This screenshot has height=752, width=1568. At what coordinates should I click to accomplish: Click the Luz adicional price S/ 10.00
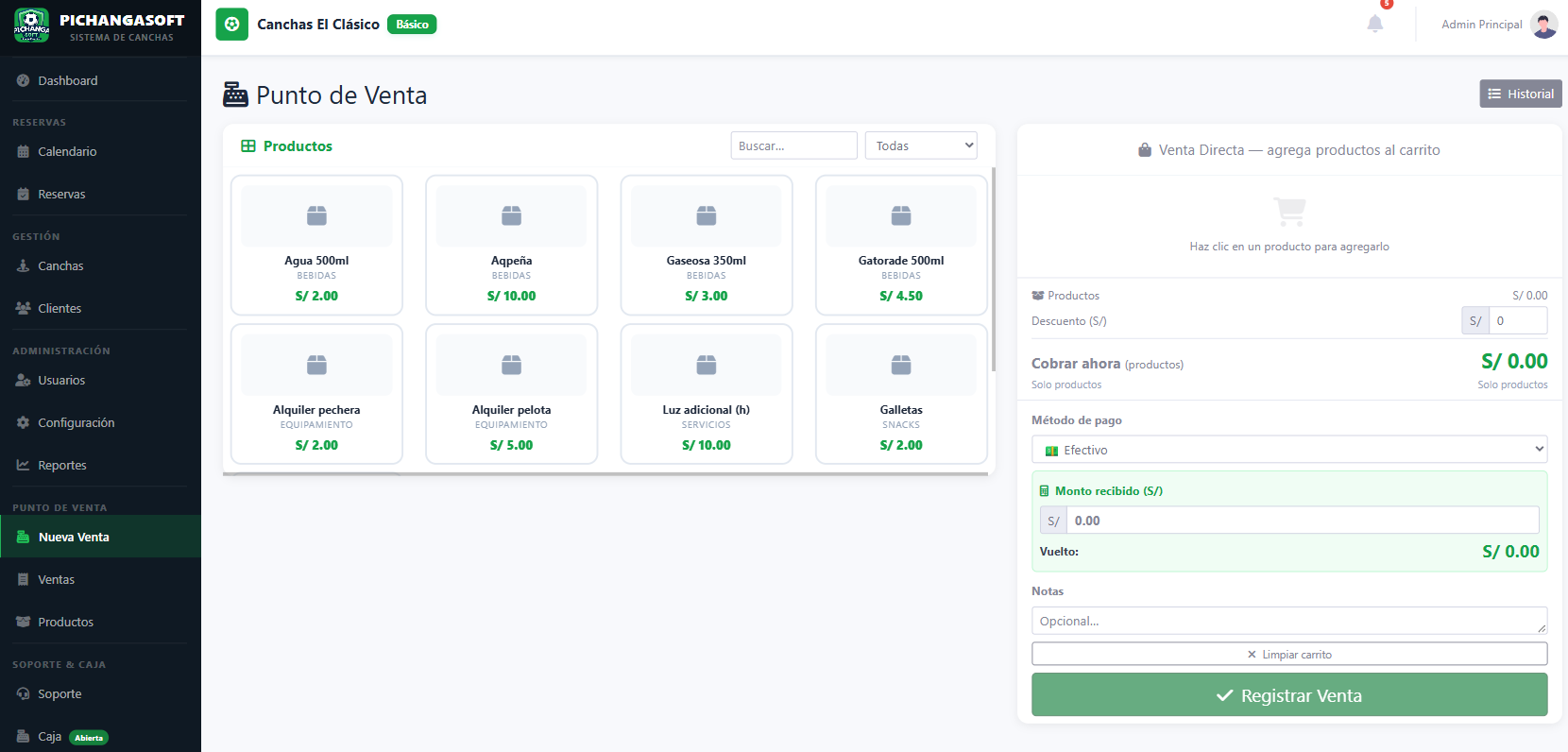707,445
